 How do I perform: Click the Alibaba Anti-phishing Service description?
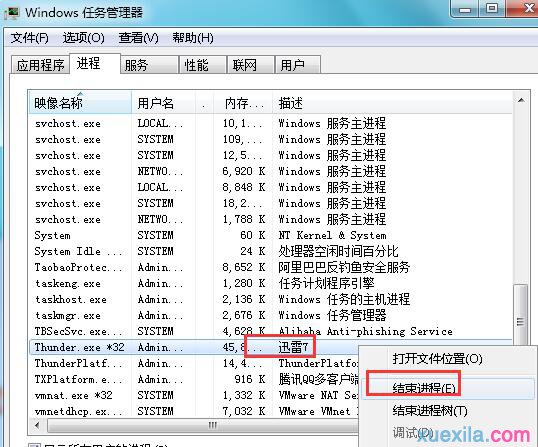365,331
